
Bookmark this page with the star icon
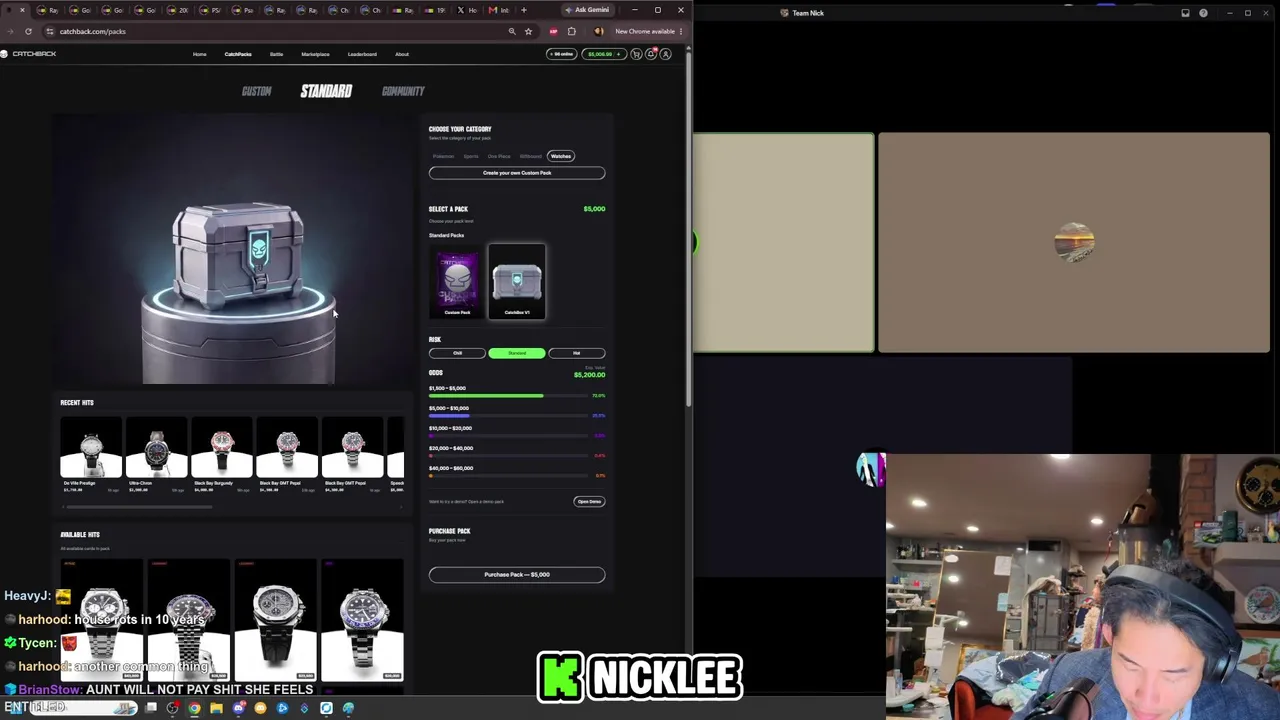[528, 31]
